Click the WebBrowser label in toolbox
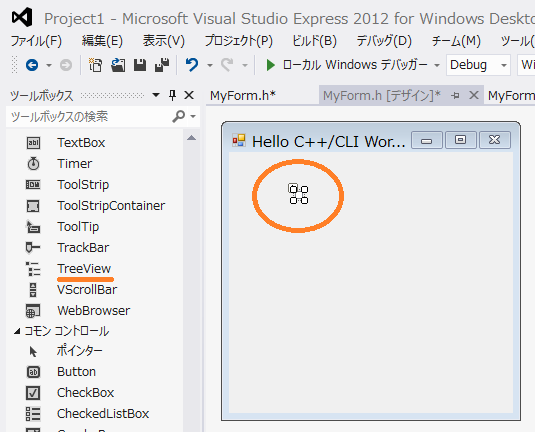The image size is (535, 432). (x=93, y=311)
